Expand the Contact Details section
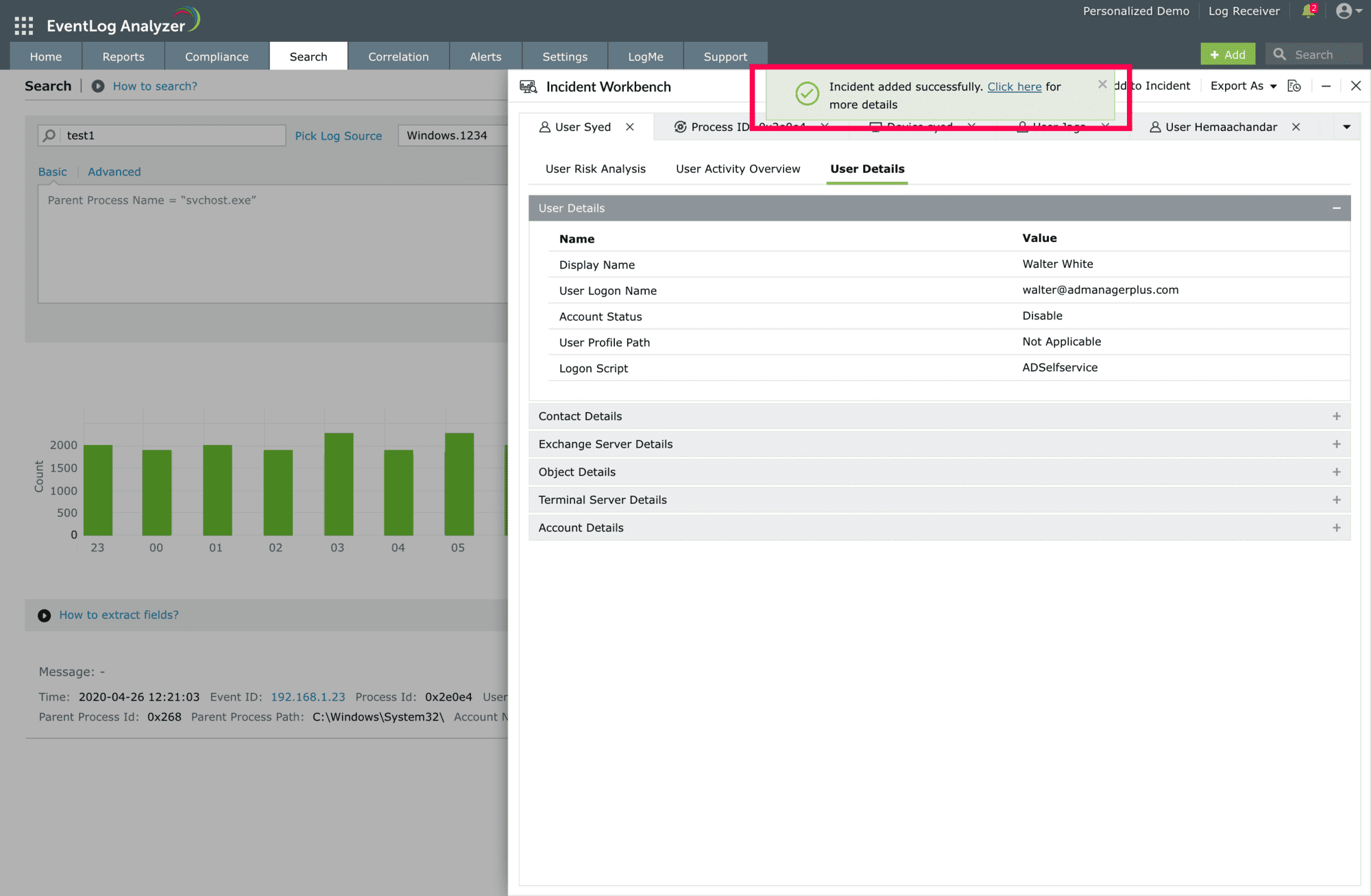Viewport: 1371px width, 896px height. pos(1336,416)
